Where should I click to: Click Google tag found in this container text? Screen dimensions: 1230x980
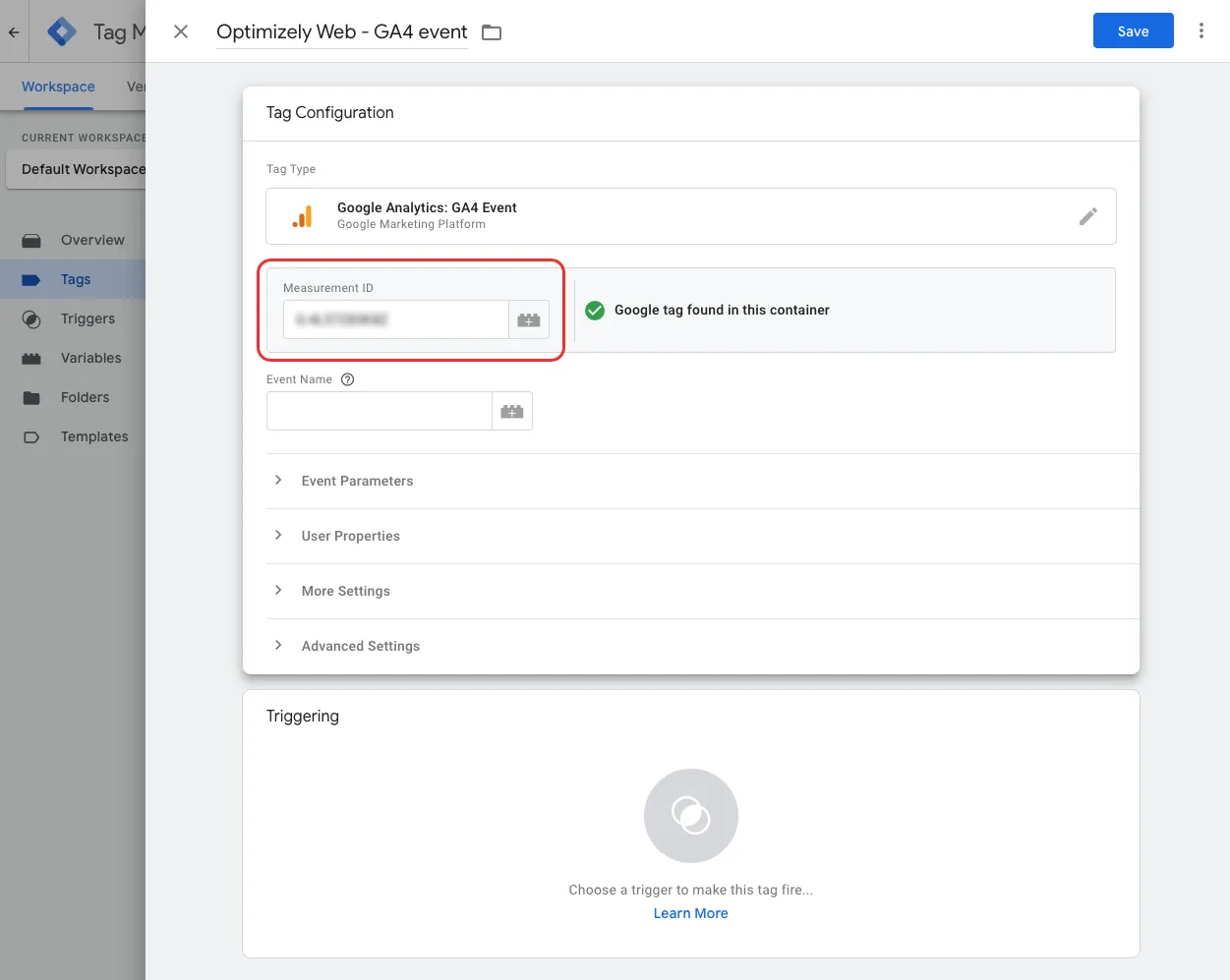tap(722, 310)
